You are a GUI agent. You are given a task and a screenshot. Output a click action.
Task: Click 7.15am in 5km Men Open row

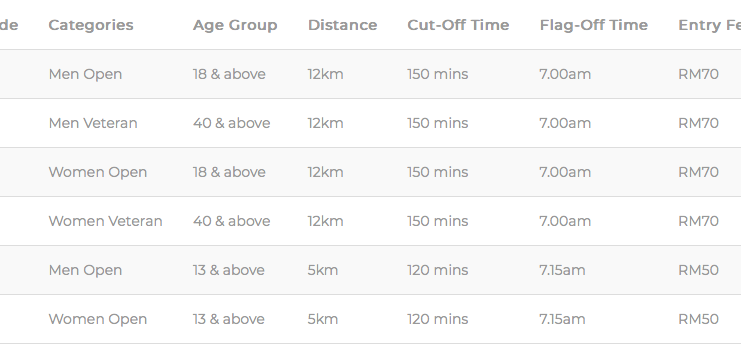tap(562, 270)
